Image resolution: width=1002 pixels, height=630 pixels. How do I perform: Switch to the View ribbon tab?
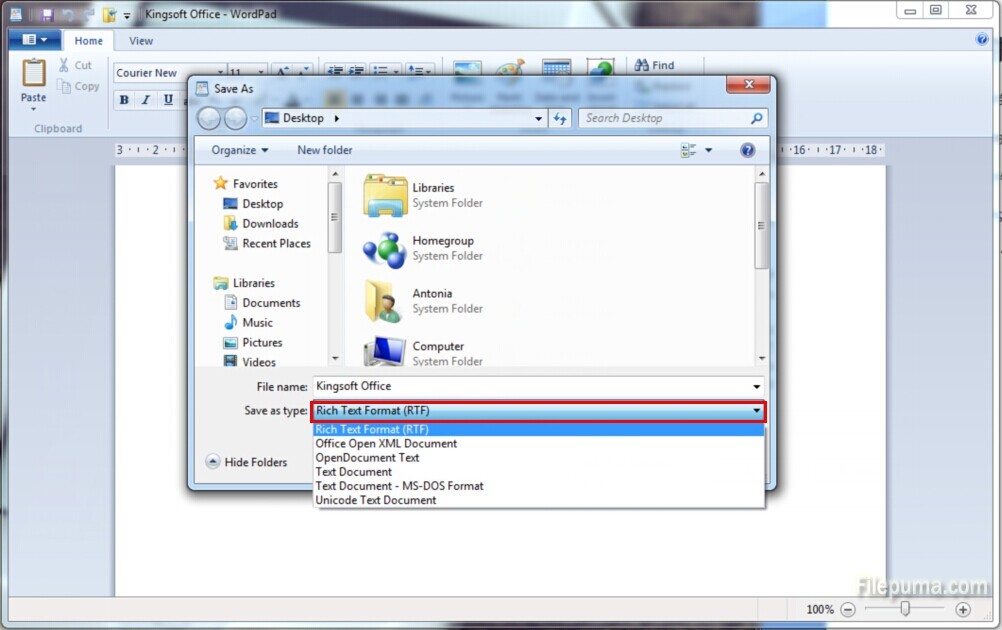141,41
